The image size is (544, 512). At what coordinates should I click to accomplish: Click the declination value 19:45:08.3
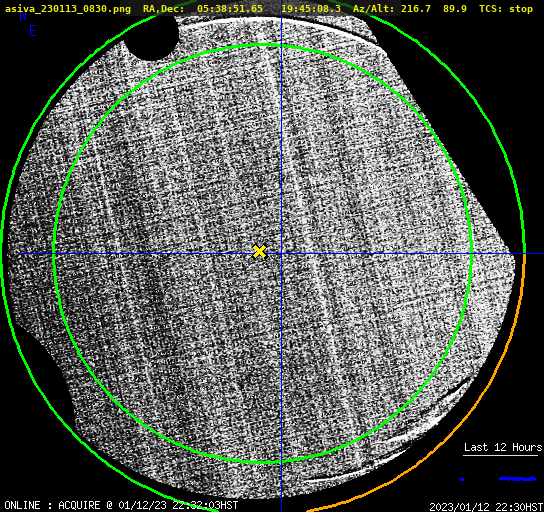pos(311,9)
